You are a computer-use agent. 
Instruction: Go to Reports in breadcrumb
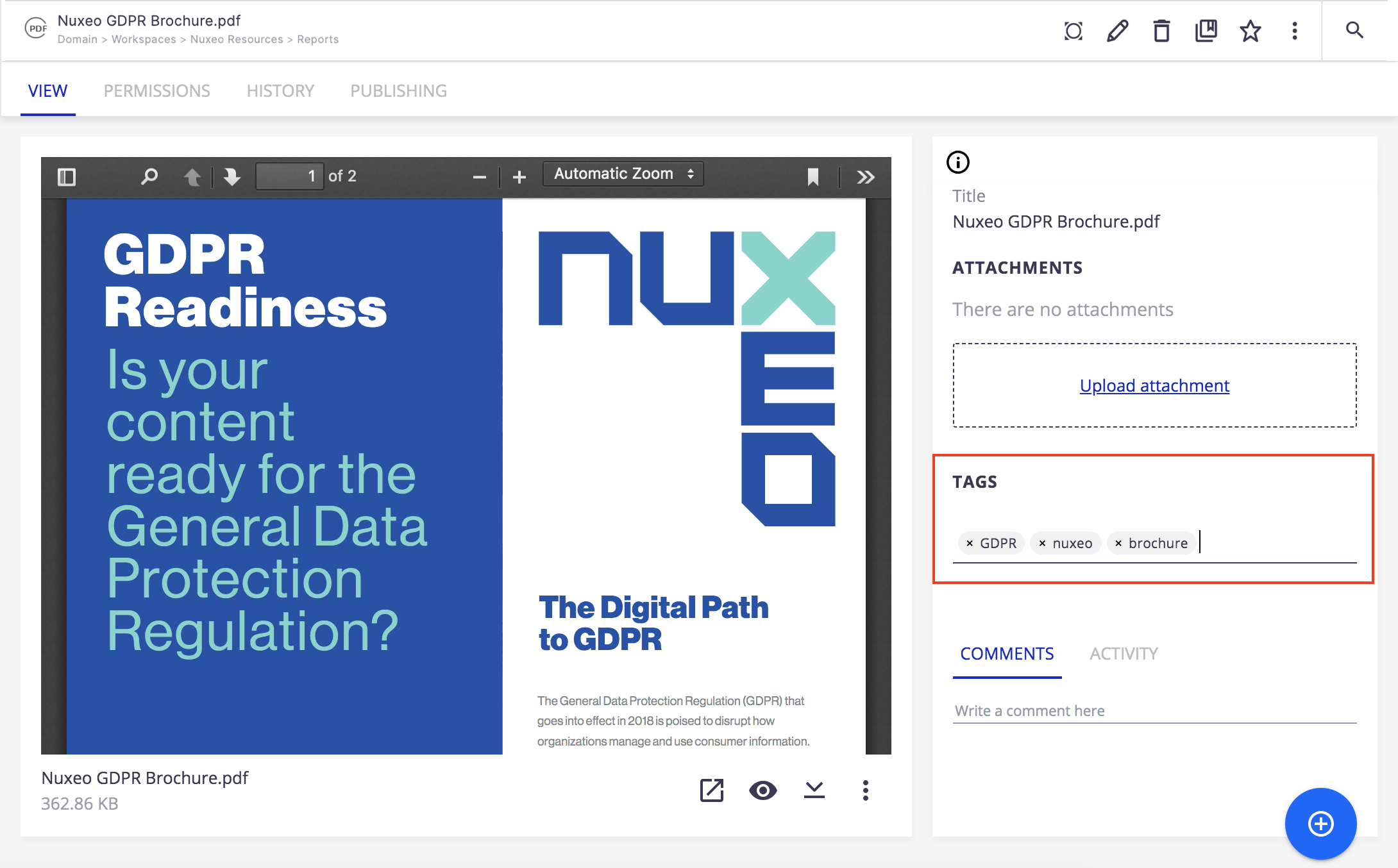coord(317,40)
